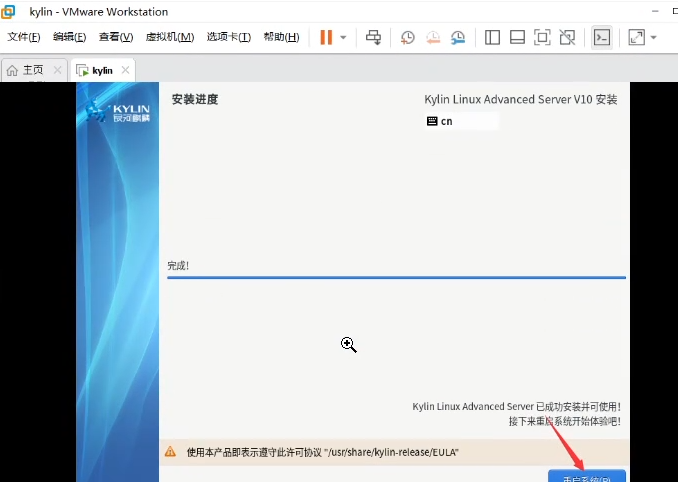The height and width of the screenshot is (482, 678).
Task: Open the 编辑(E) menu
Action: (x=70, y=37)
